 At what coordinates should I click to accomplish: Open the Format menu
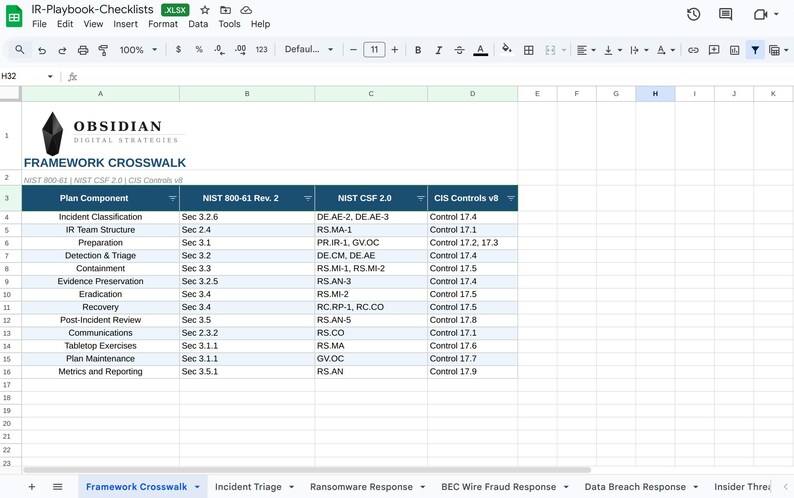tap(163, 24)
